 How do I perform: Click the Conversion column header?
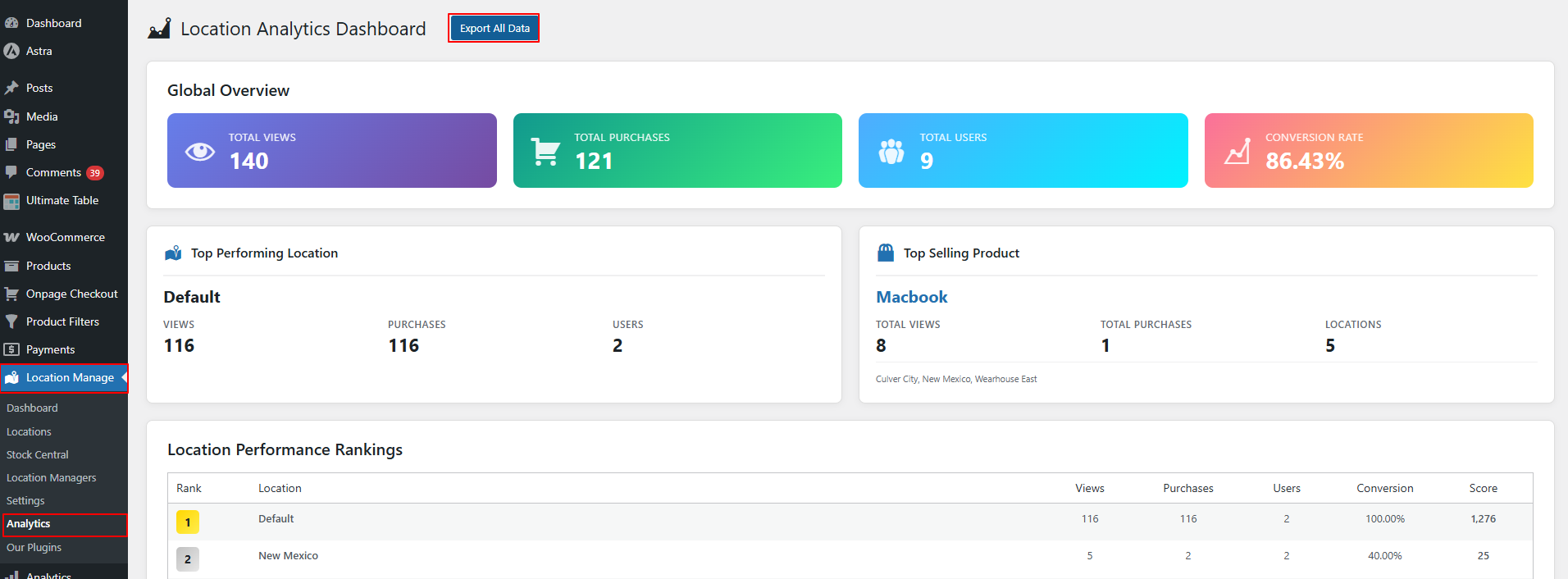tap(1385, 488)
